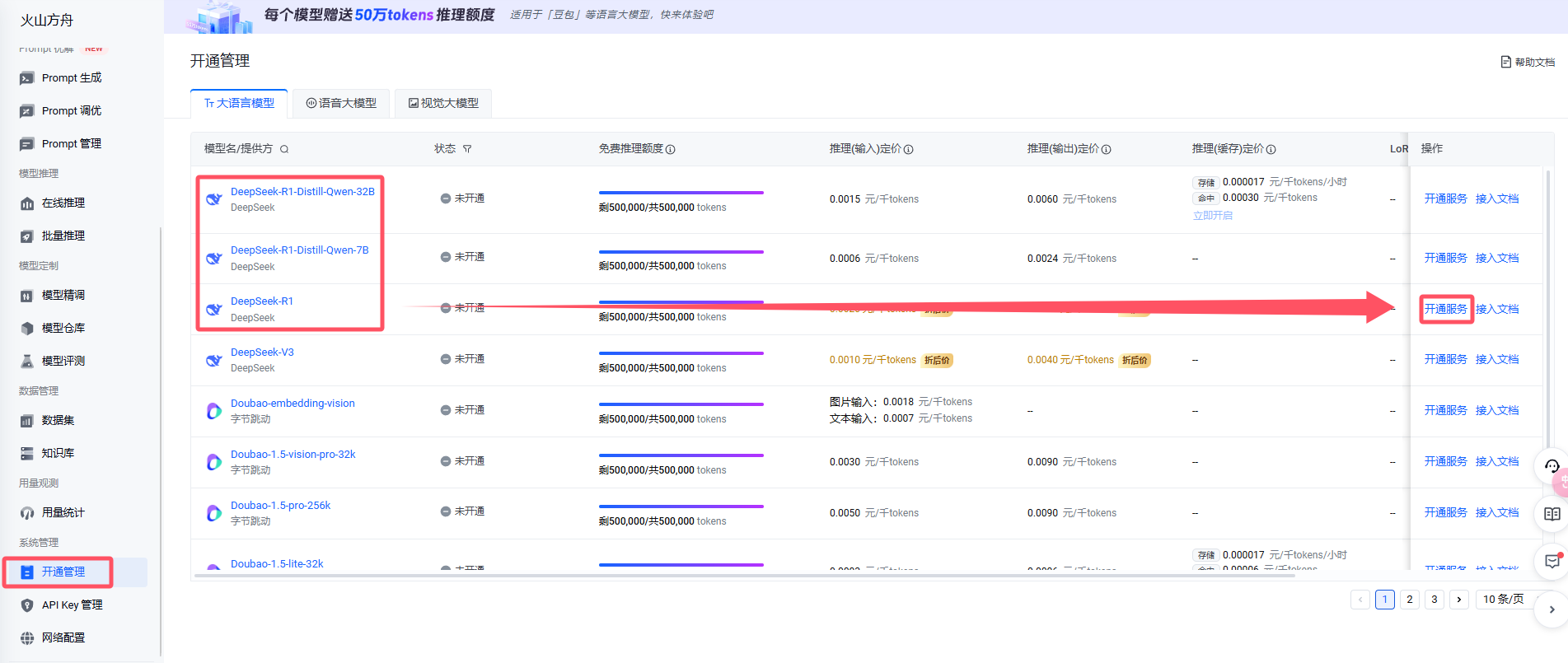
Task: Click 立即开启 link under cache pricing
Action: tap(1213, 215)
